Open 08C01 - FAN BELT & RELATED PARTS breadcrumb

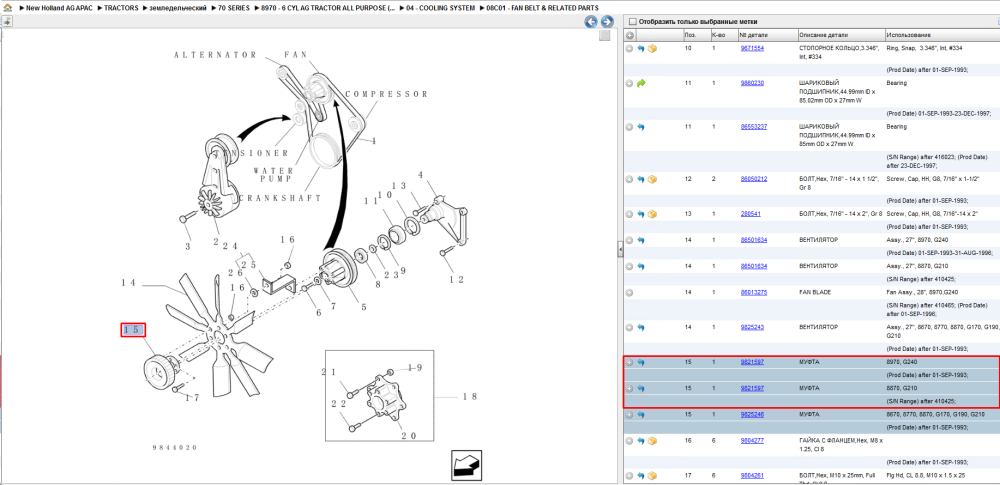click(542, 8)
